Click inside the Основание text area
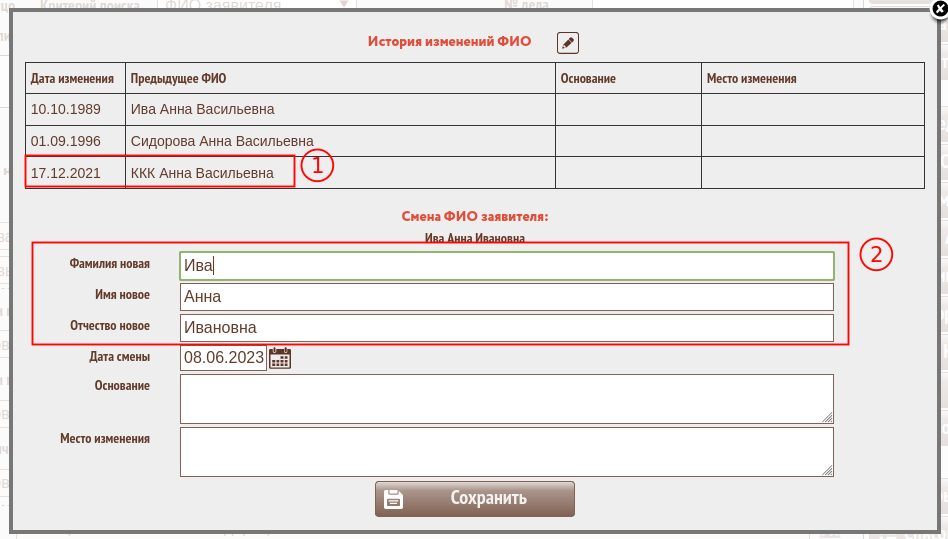 (x=506, y=399)
